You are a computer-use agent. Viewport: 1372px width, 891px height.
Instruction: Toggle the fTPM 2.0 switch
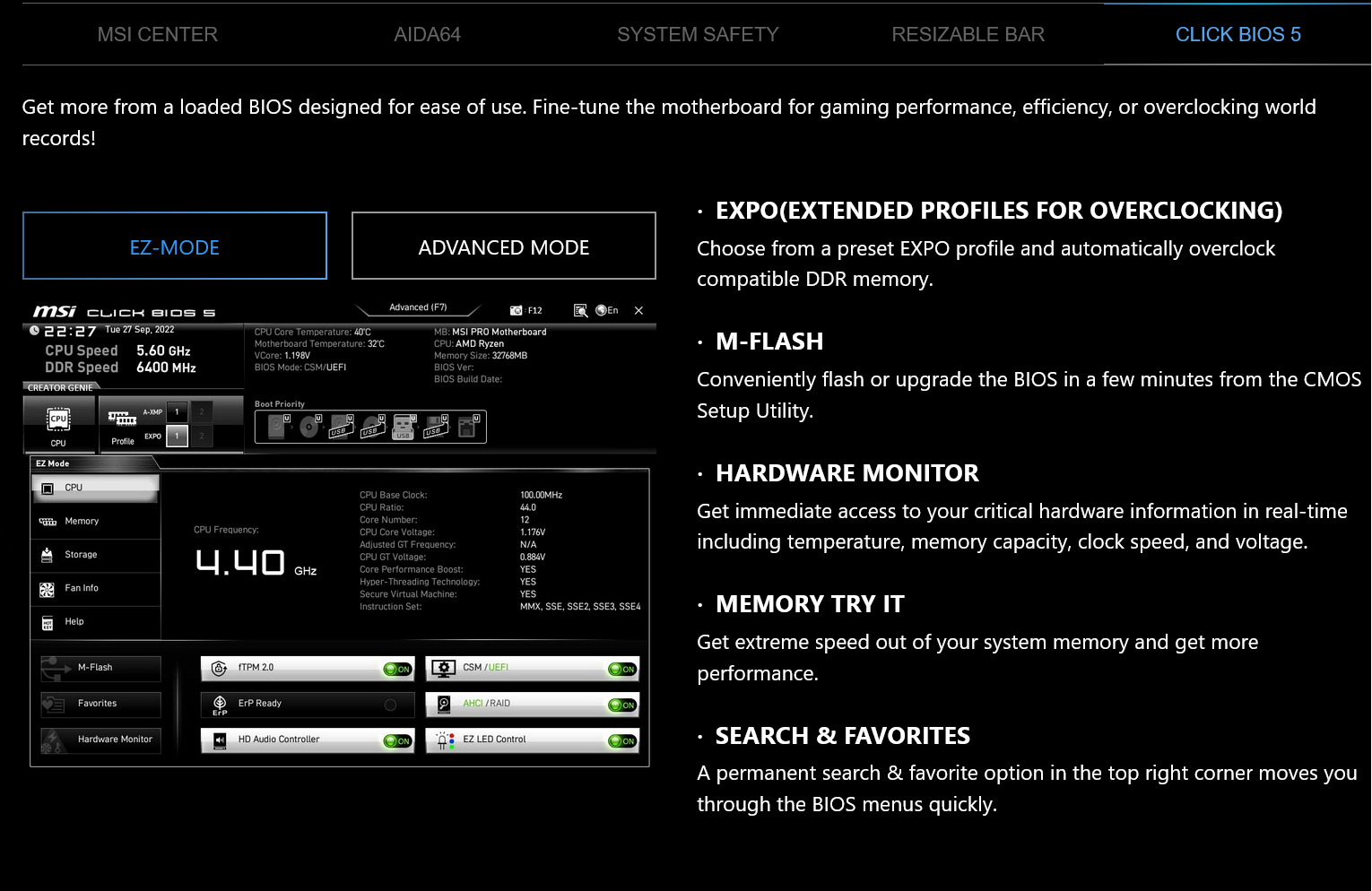point(396,669)
